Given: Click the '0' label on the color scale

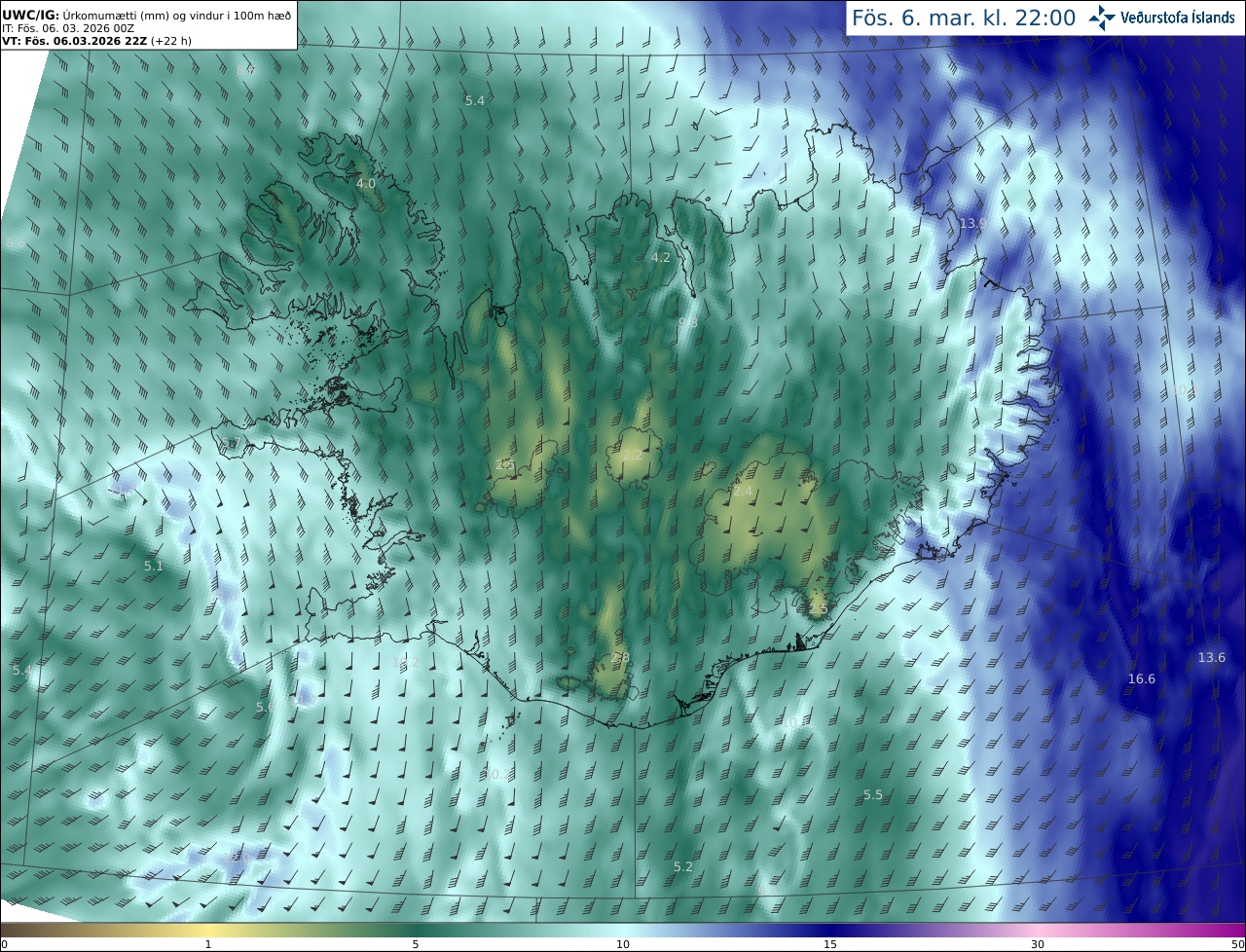Looking at the screenshot, I should [4, 944].
